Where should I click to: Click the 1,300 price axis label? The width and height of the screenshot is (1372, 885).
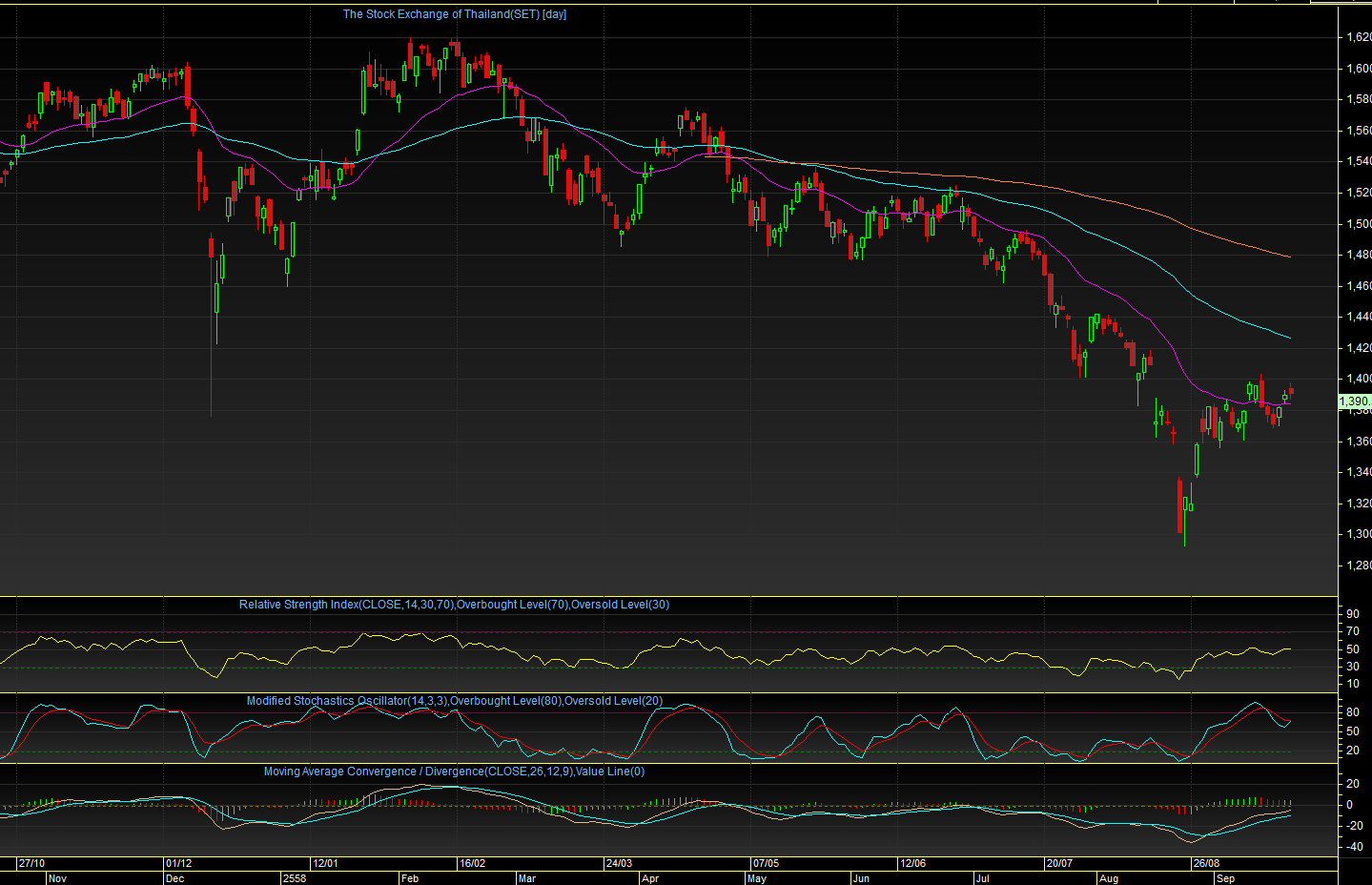1359,534
